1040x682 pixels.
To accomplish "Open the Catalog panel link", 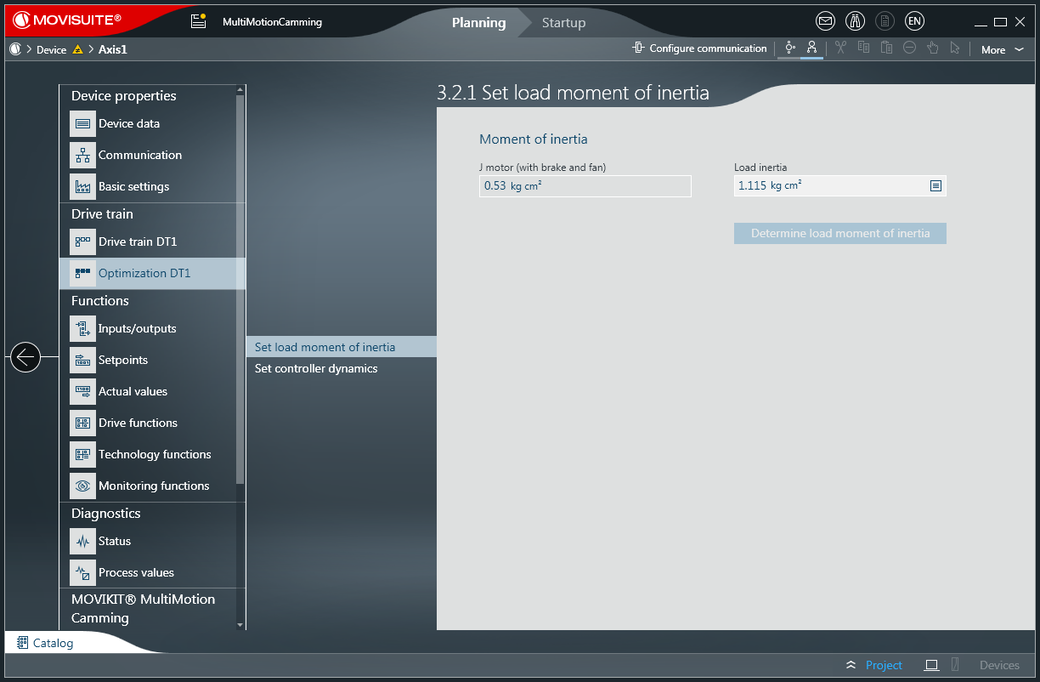I will point(45,643).
